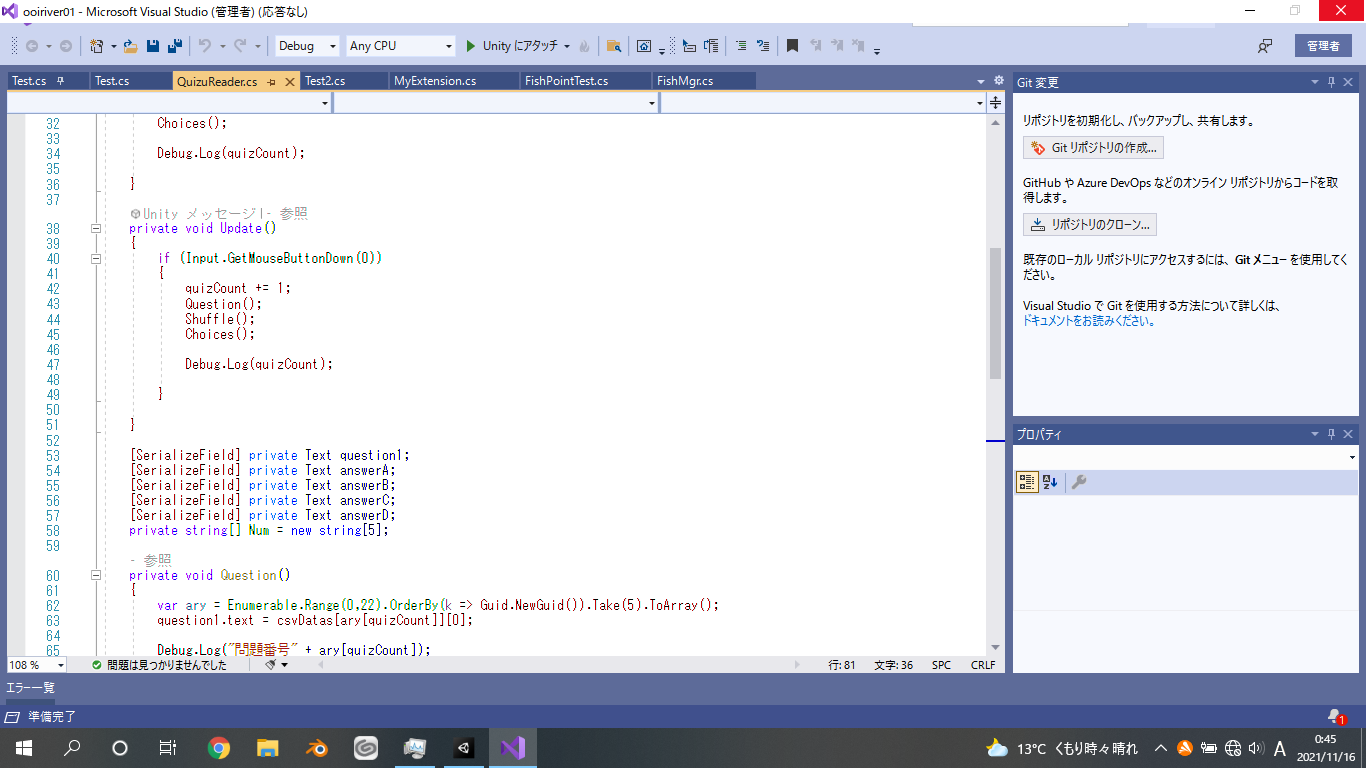Click the CRLF line ending indicator

pyautogui.click(x=982, y=665)
